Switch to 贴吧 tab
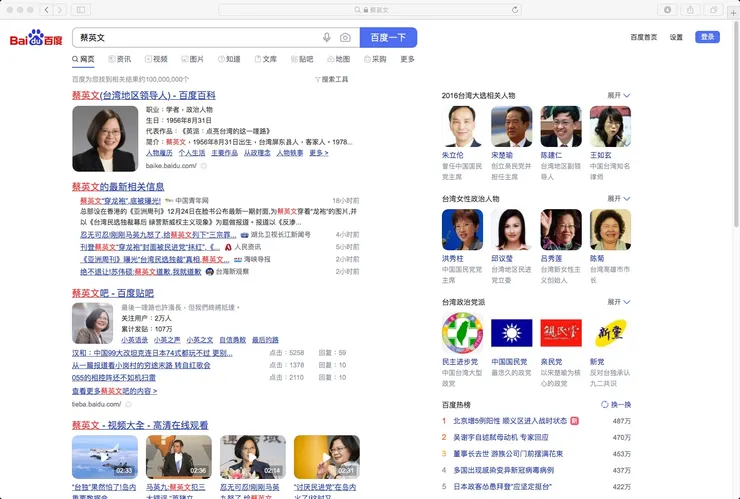The width and height of the screenshot is (740, 499). click(x=302, y=59)
